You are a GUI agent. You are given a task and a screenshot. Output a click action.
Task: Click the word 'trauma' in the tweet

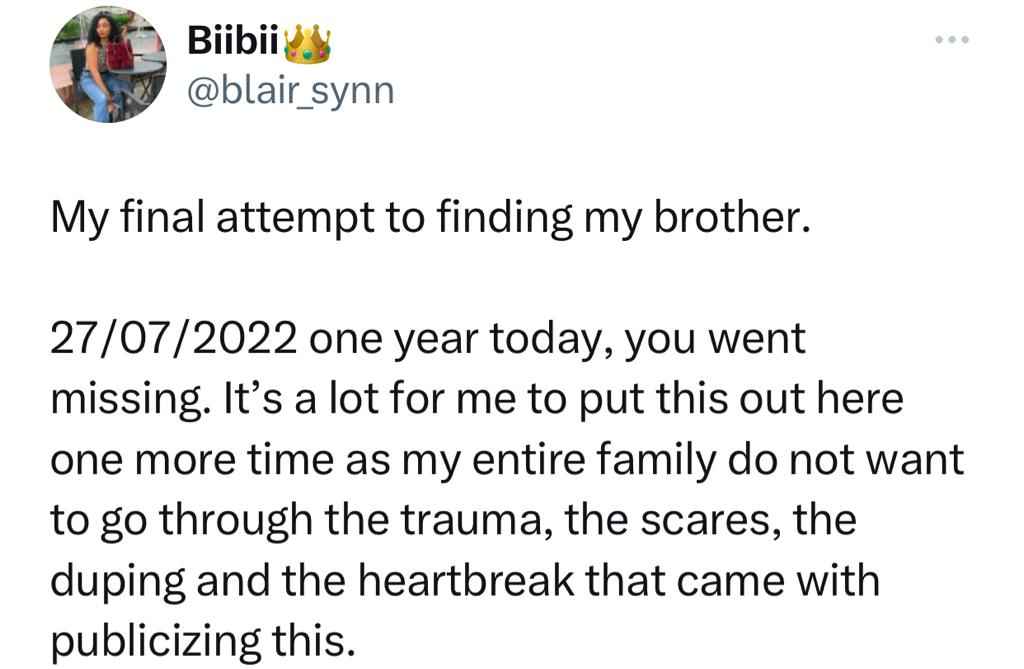472,521
